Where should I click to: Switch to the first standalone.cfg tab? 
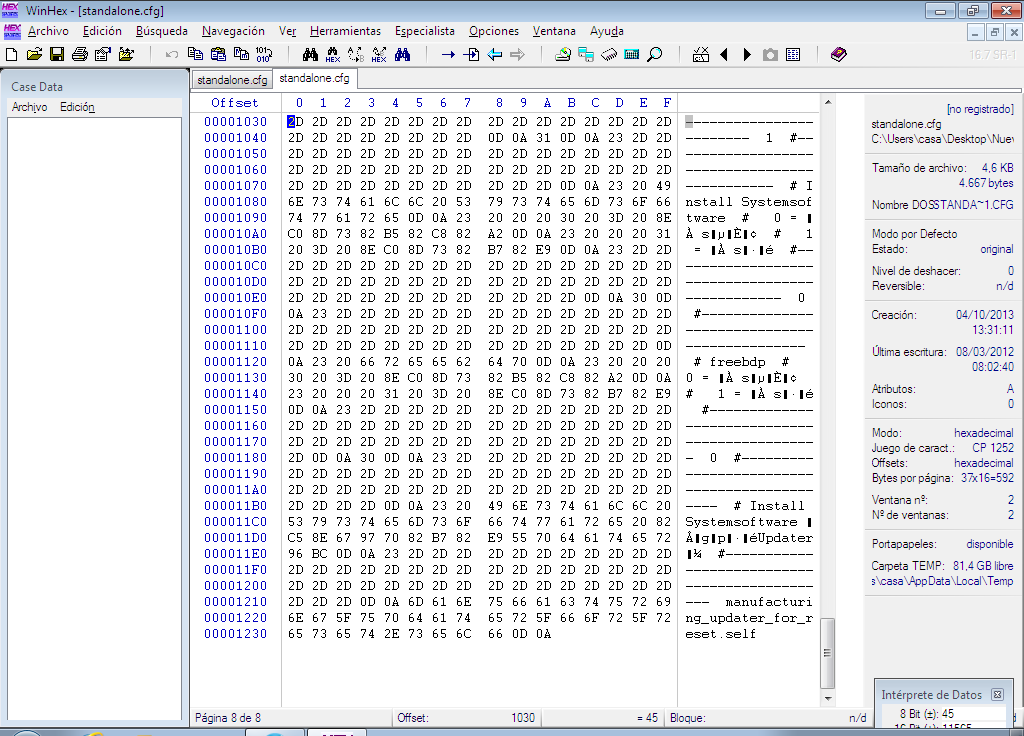point(231,79)
